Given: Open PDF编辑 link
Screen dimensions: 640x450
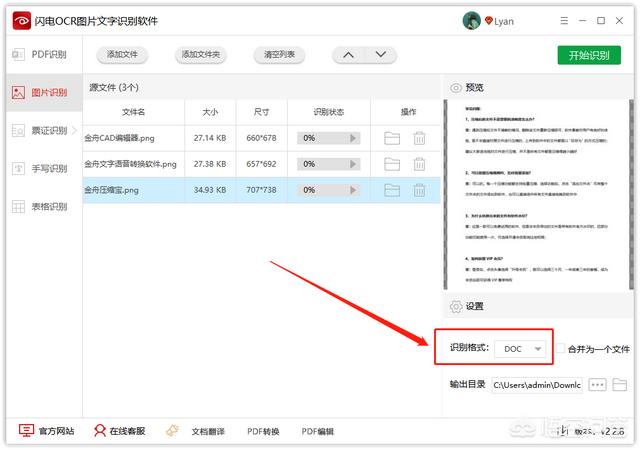Looking at the screenshot, I should [x=318, y=432].
